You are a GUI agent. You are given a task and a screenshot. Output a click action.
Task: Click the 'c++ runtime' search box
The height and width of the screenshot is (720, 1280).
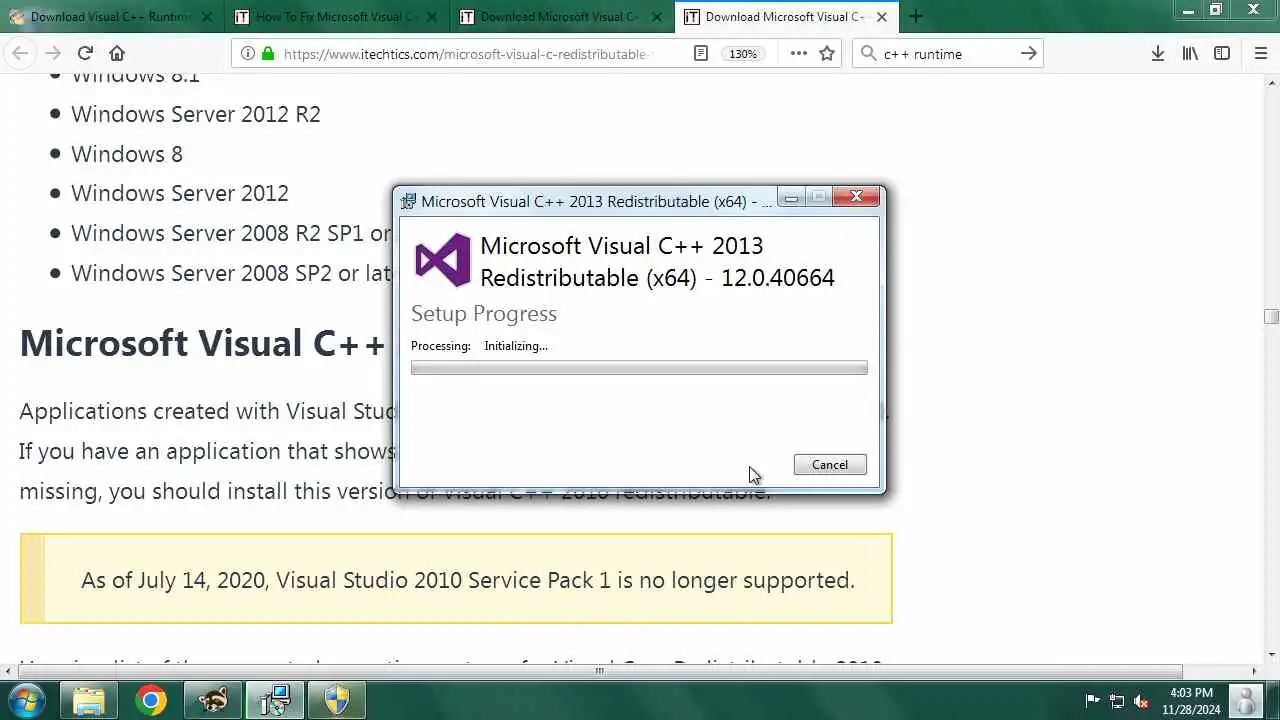point(945,54)
